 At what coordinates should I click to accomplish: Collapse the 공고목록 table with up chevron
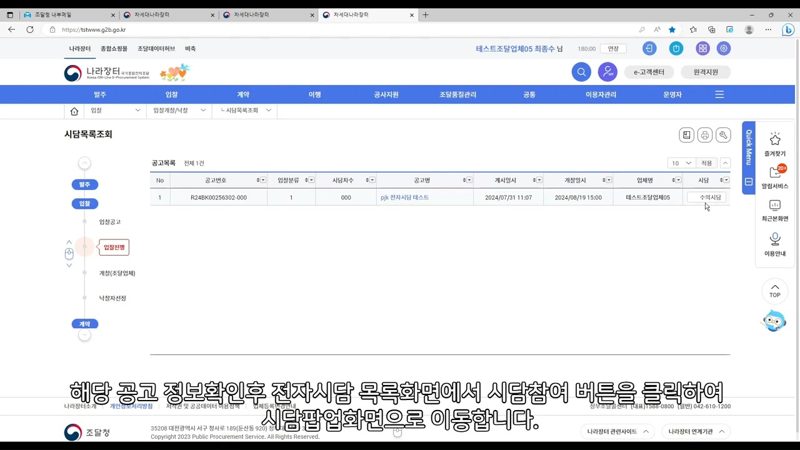(x=725, y=163)
